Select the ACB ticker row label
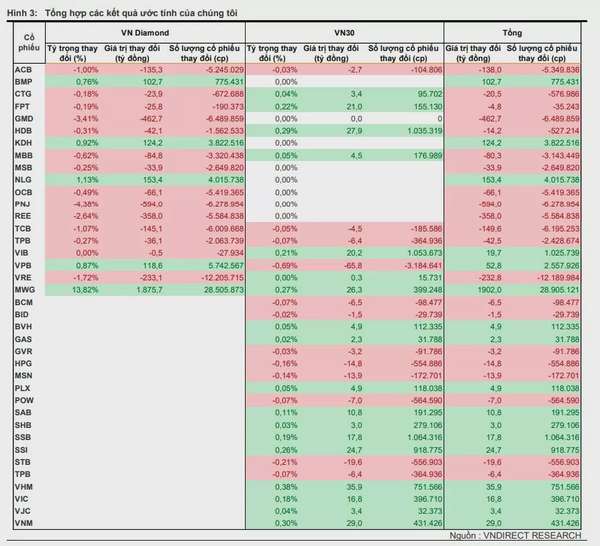The width and height of the screenshot is (600, 546). pyautogui.click(x=23, y=70)
